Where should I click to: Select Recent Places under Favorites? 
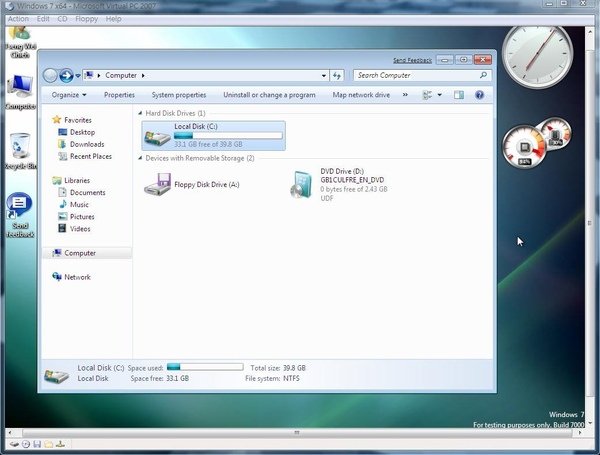tap(91, 156)
